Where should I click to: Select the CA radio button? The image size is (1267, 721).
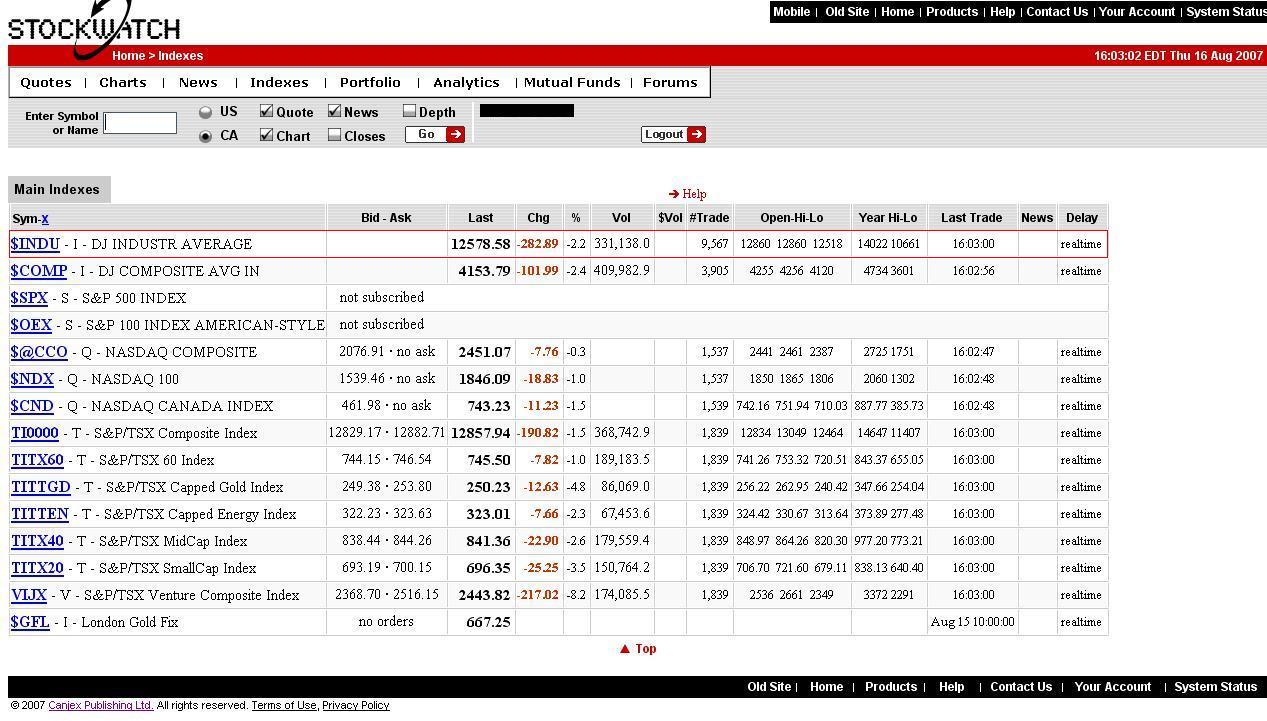pos(205,136)
